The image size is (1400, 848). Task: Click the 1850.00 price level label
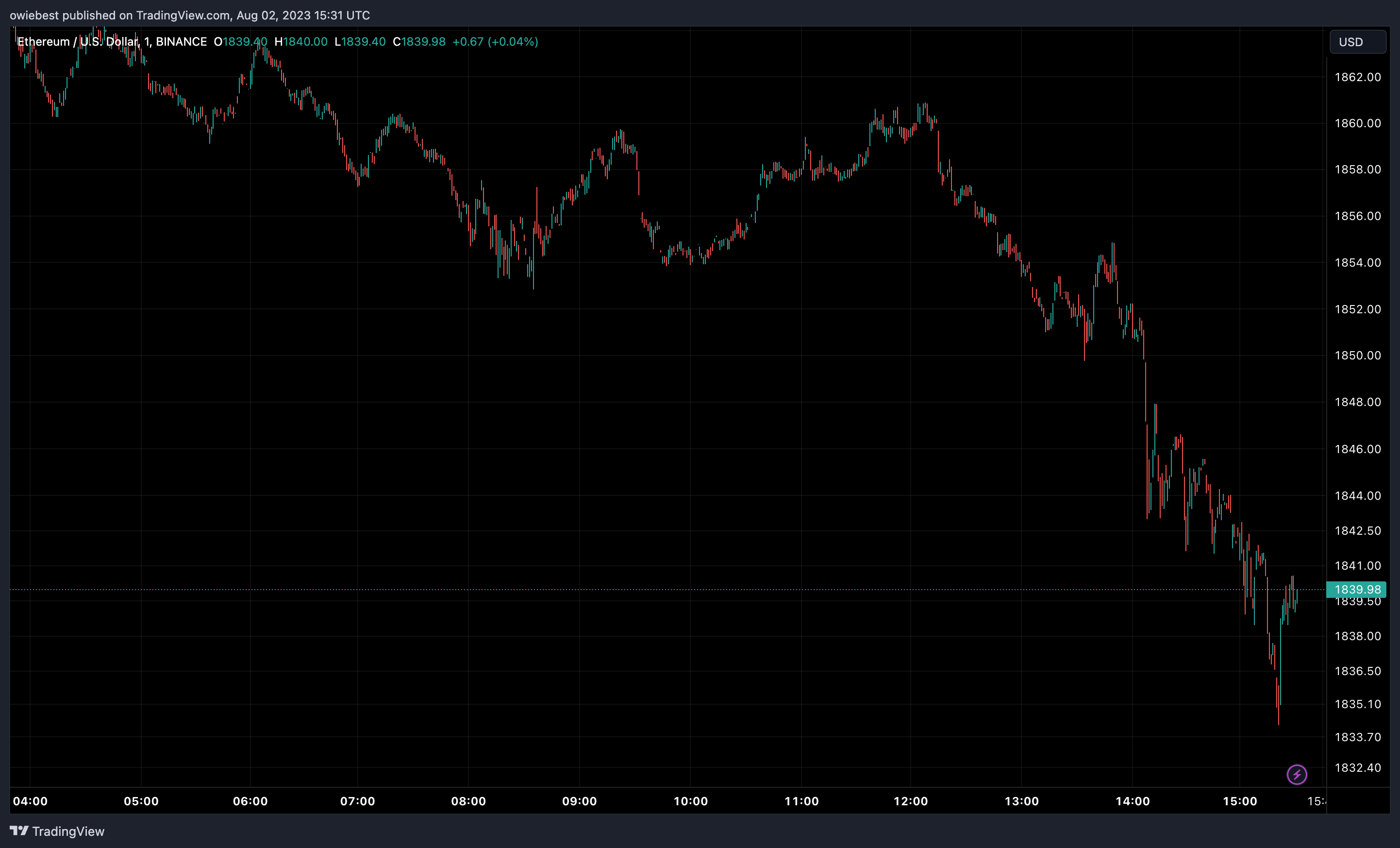point(1358,355)
